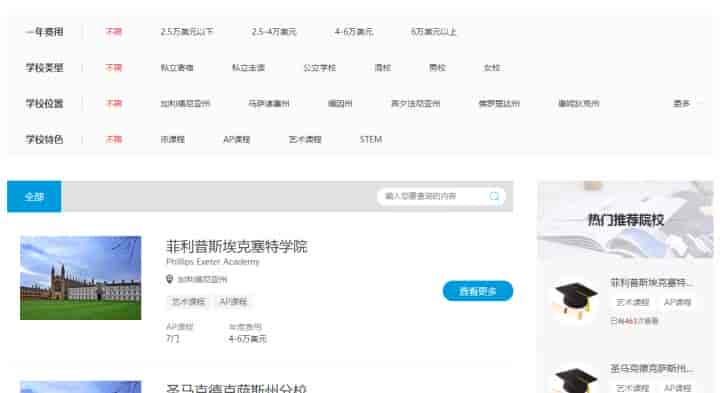Screen dimensions: 720x393
Task: Click the 热门推荐院校 banner
Action: (x=625, y=219)
